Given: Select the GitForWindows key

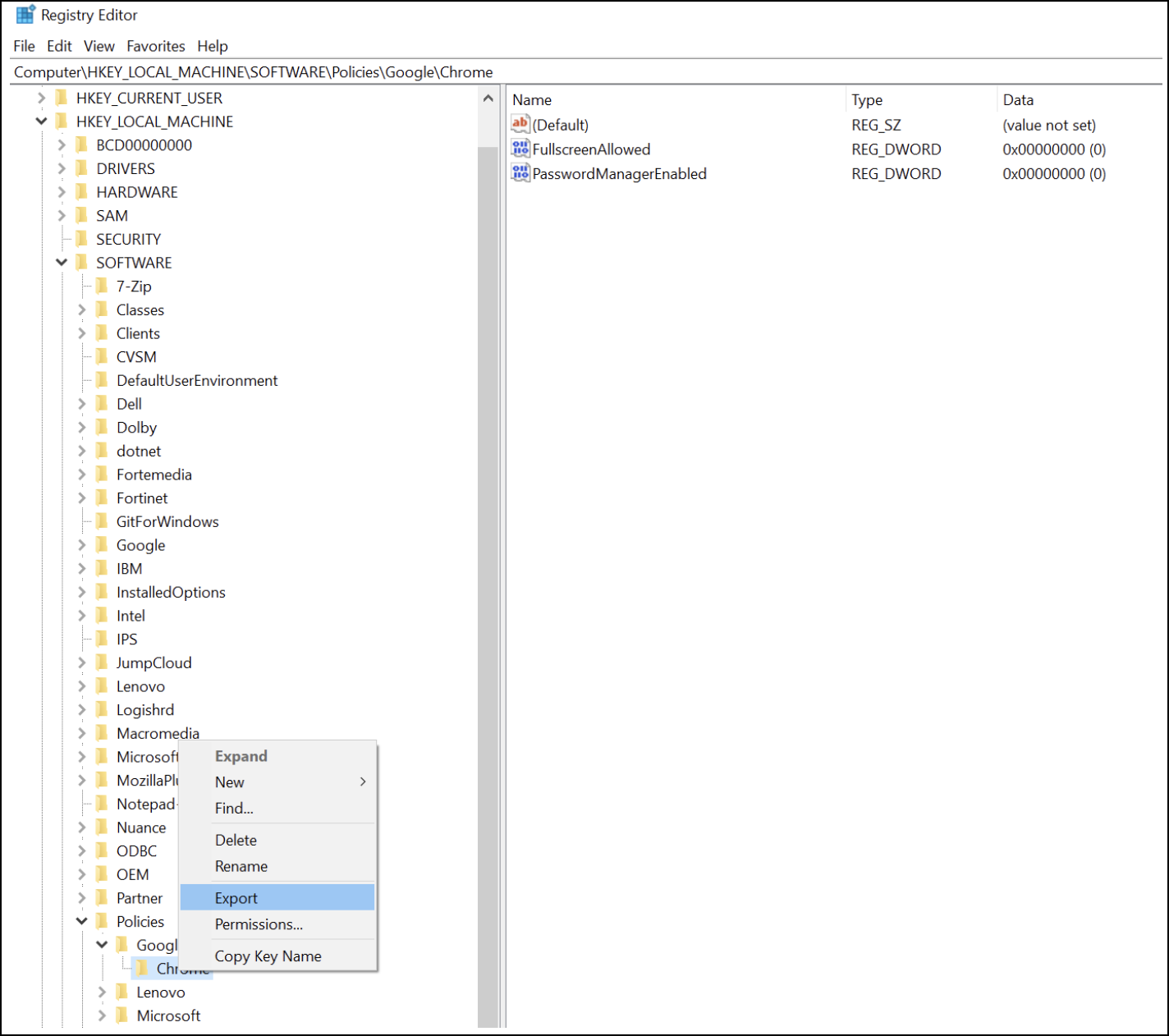Looking at the screenshot, I should pyautogui.click(x=167, y=522).
